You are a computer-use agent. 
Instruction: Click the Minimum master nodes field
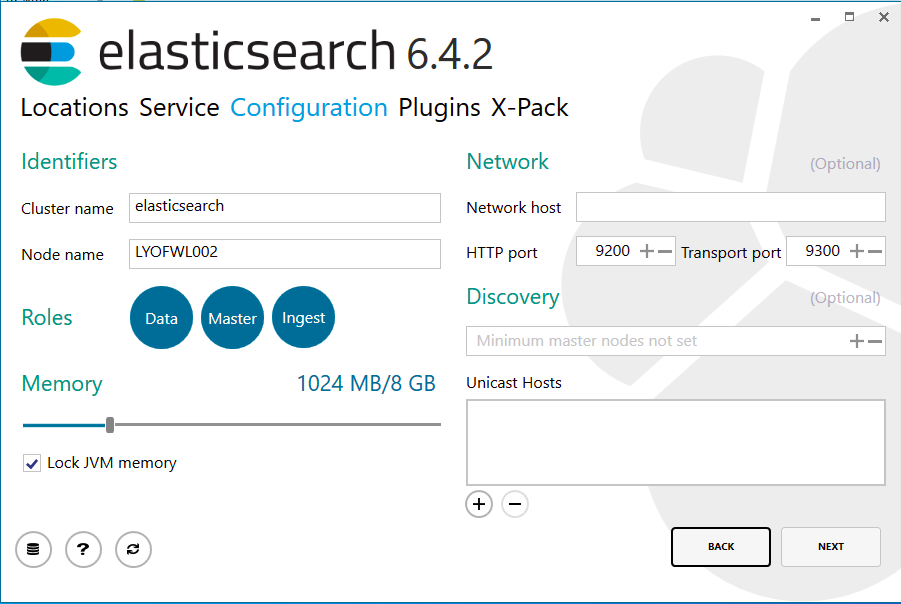[676, 341]
